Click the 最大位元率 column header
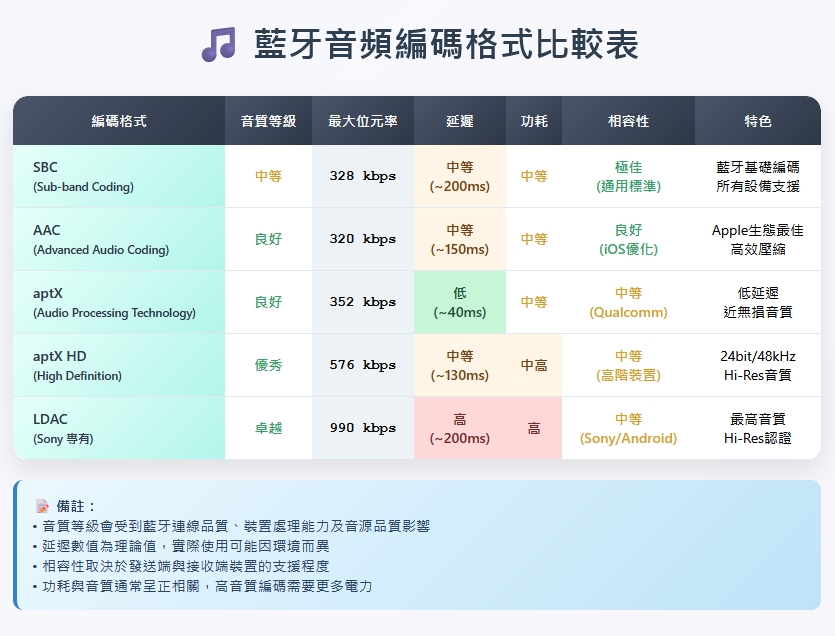Viewport: 835px width, 636px height. click(x=363, y=121)
